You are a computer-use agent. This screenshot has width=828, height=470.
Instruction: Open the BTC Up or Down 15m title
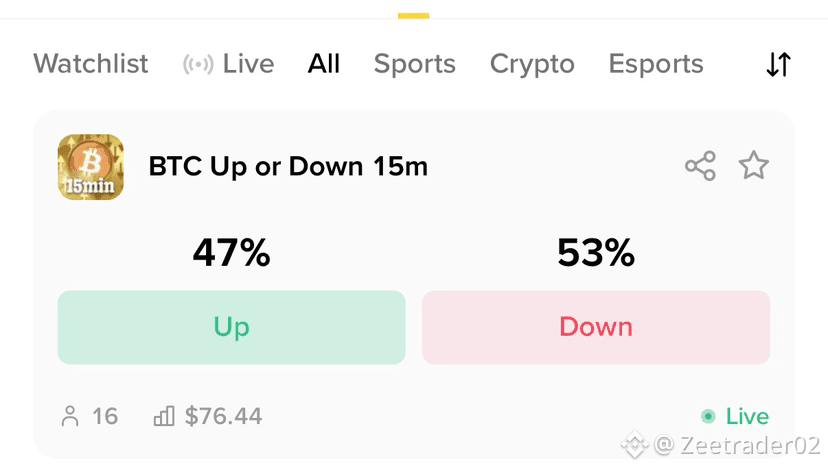pyautogui.click(x=288, y=167)
